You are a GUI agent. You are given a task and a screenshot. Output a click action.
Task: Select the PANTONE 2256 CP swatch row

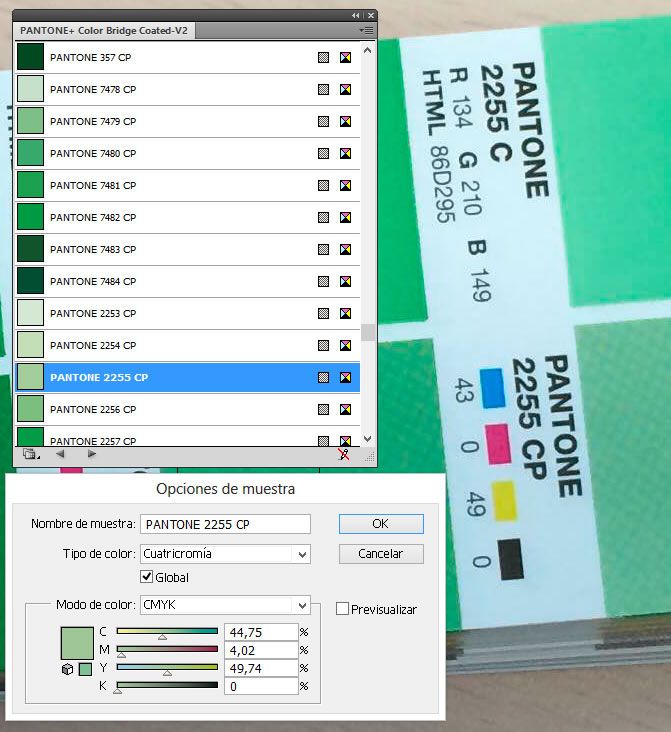coord(188,409)
